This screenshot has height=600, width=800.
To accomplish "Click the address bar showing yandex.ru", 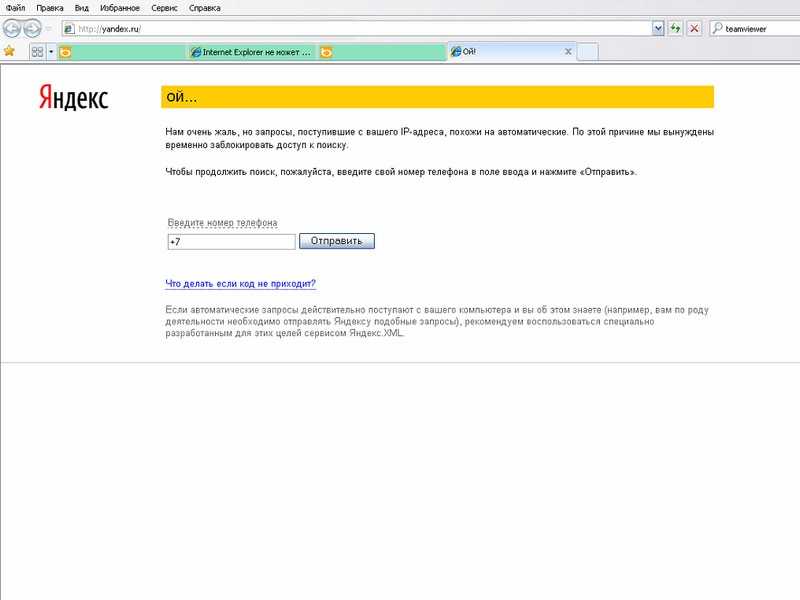I will coord(356,29).
